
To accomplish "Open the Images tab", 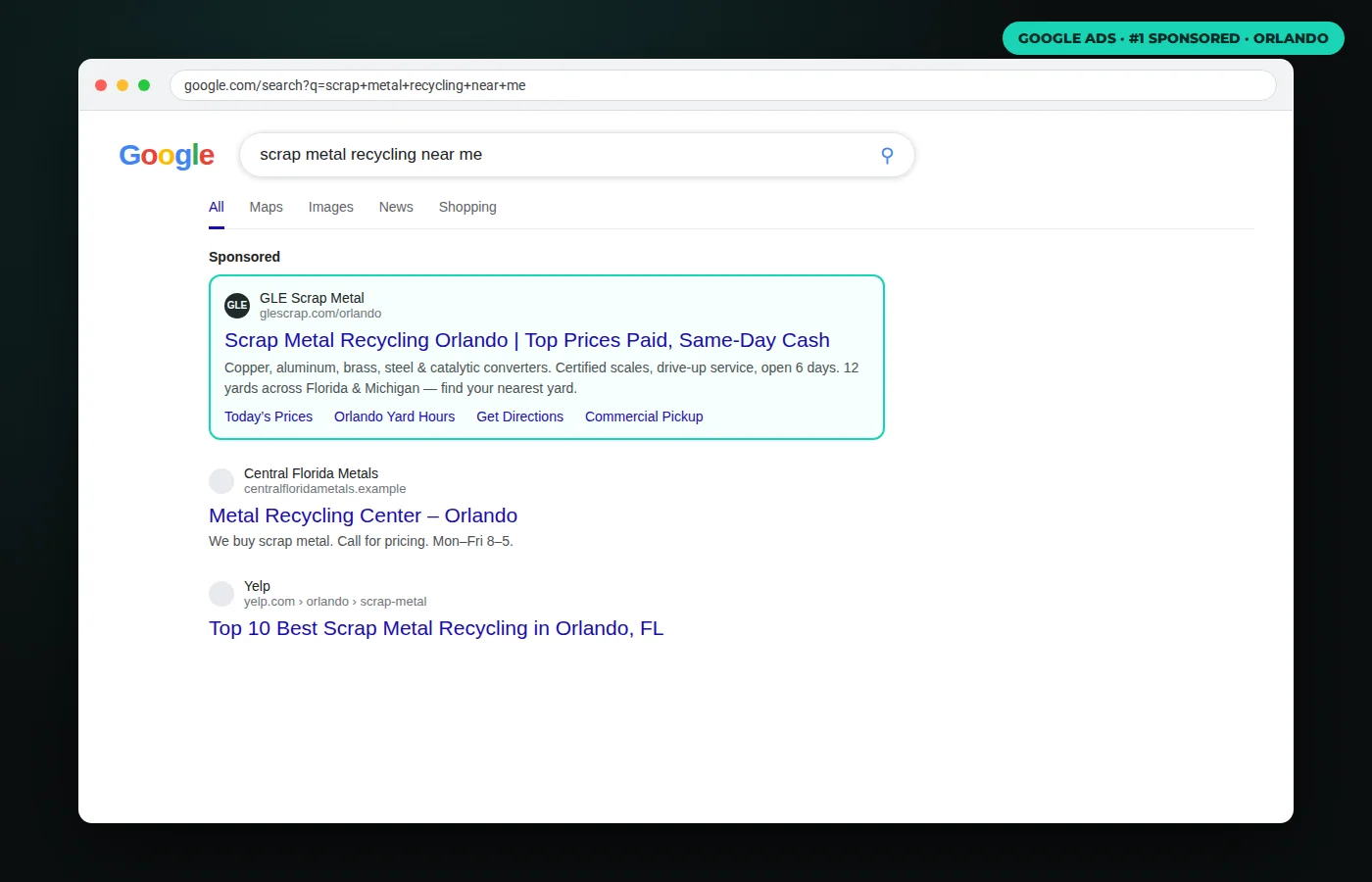I will click(331, 207).
